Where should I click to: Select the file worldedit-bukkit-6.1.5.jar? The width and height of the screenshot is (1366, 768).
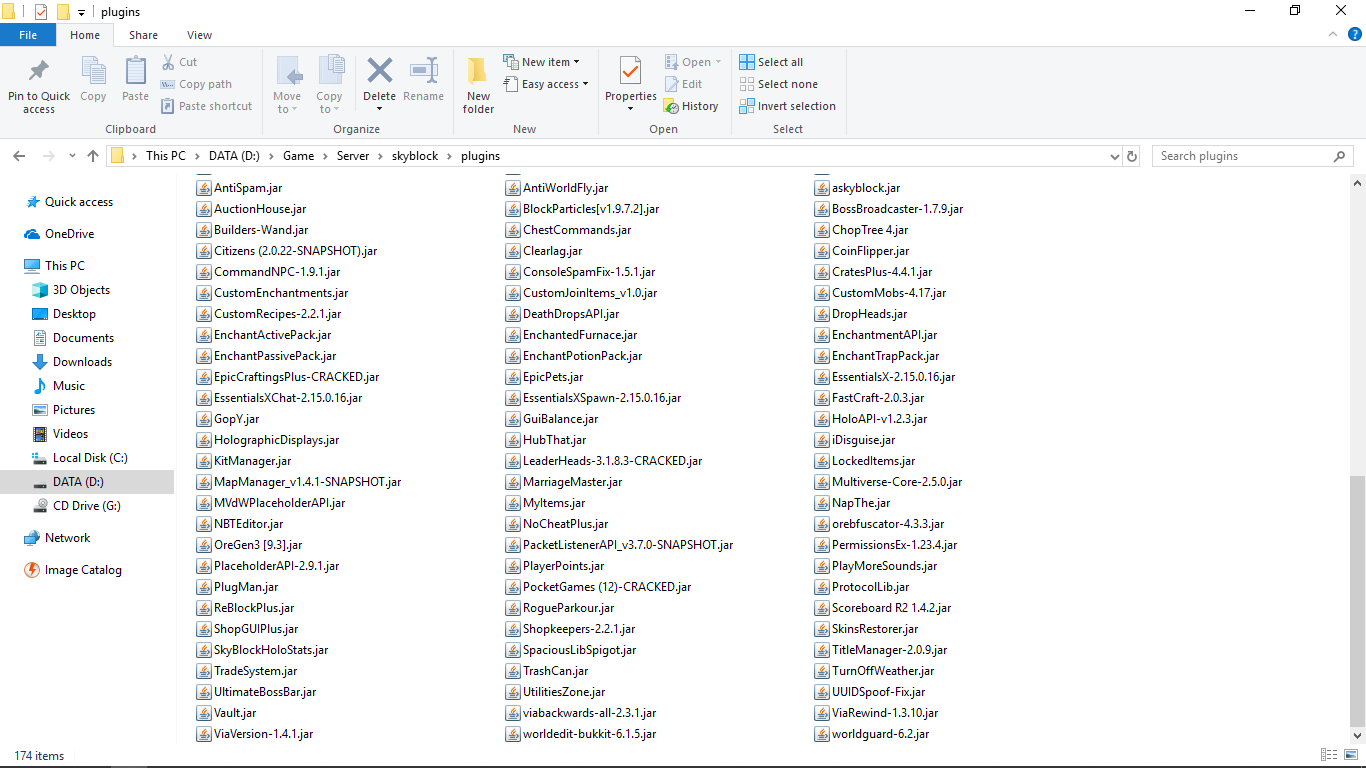[581, 734]
